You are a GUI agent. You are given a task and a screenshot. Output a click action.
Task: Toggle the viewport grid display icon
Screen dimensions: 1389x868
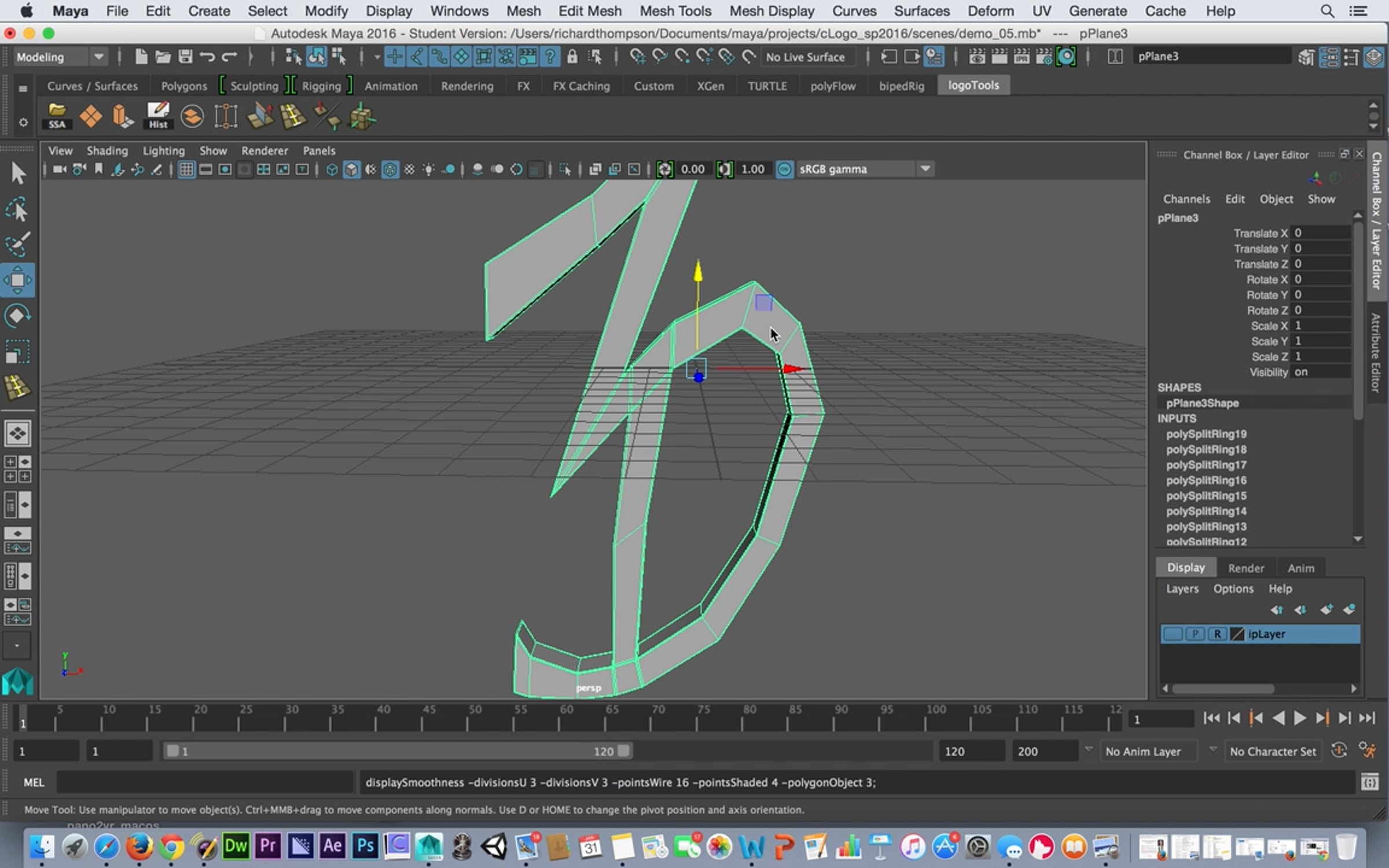click(186, 170)
